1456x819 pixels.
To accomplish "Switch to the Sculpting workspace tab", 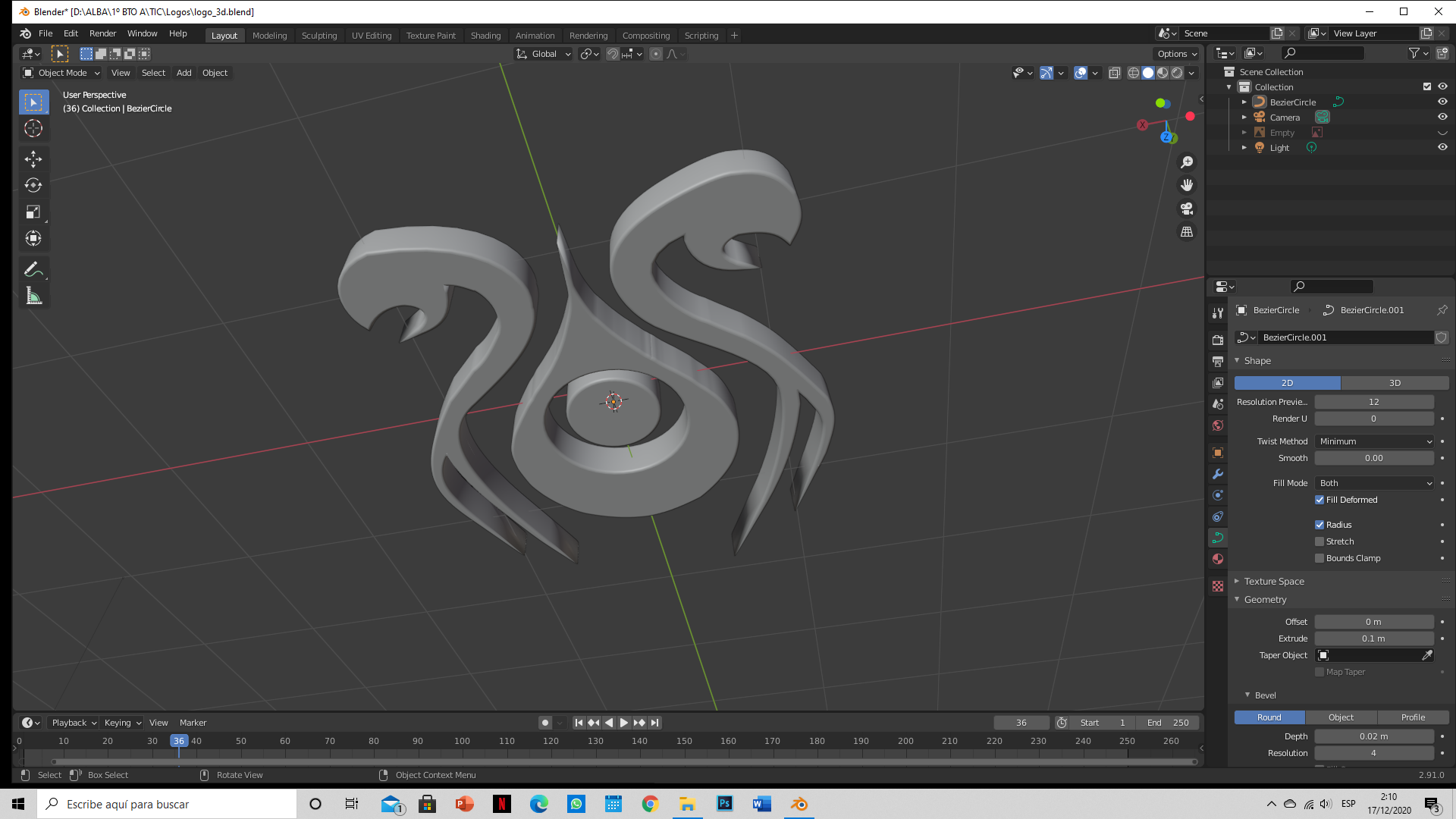I will pos(319,36).
